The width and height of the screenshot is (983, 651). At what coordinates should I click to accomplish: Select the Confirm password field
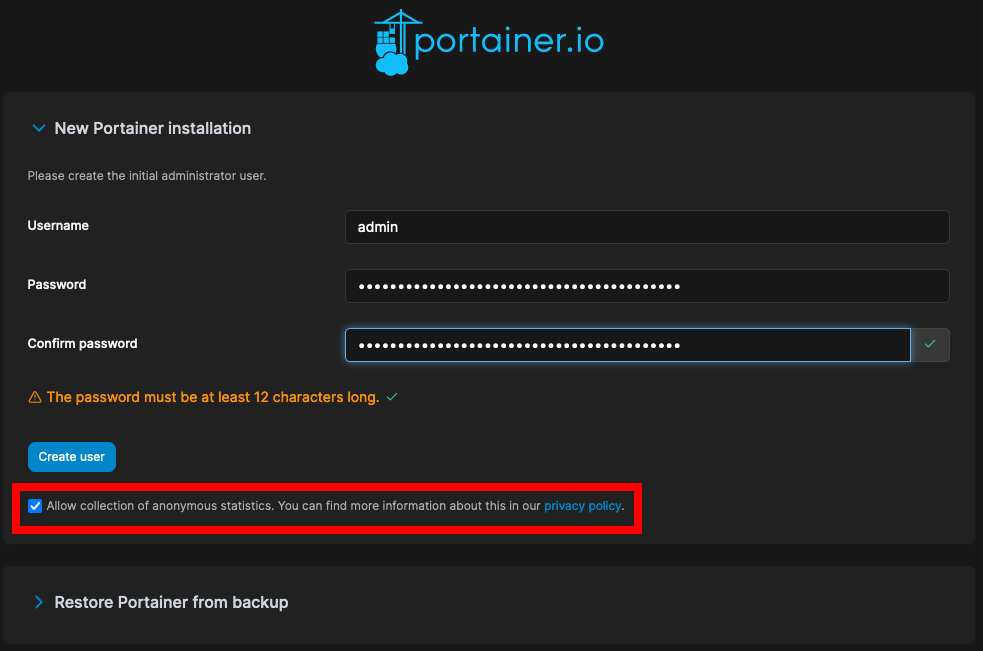[628, 345]
